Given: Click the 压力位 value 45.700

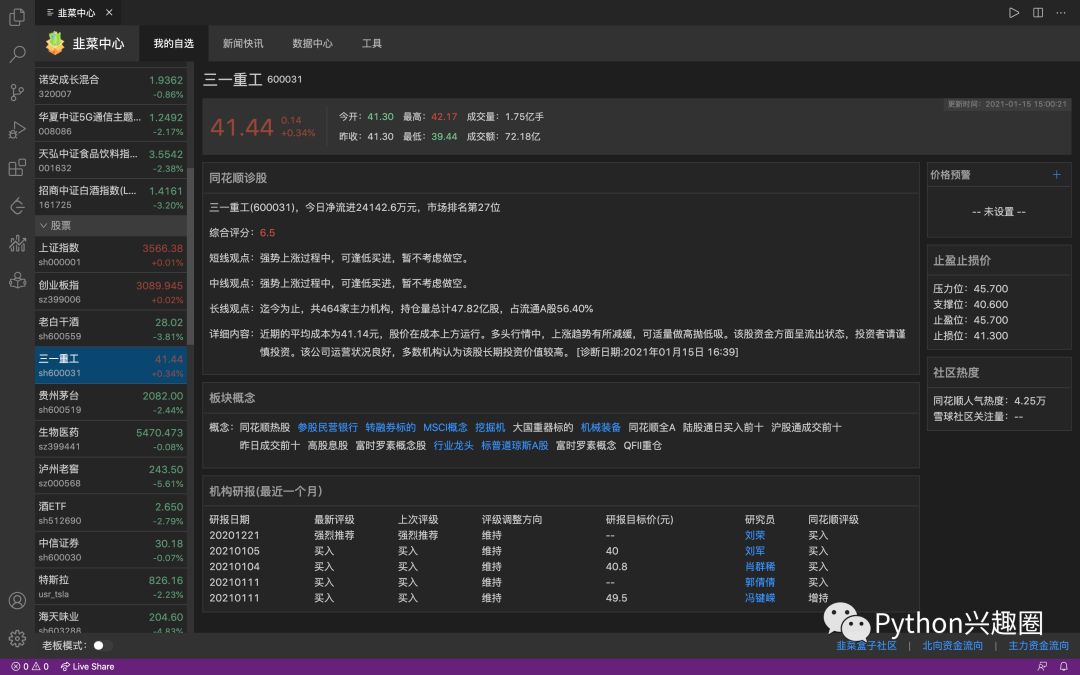Looking at the screenshot, I should click(990, 289).
